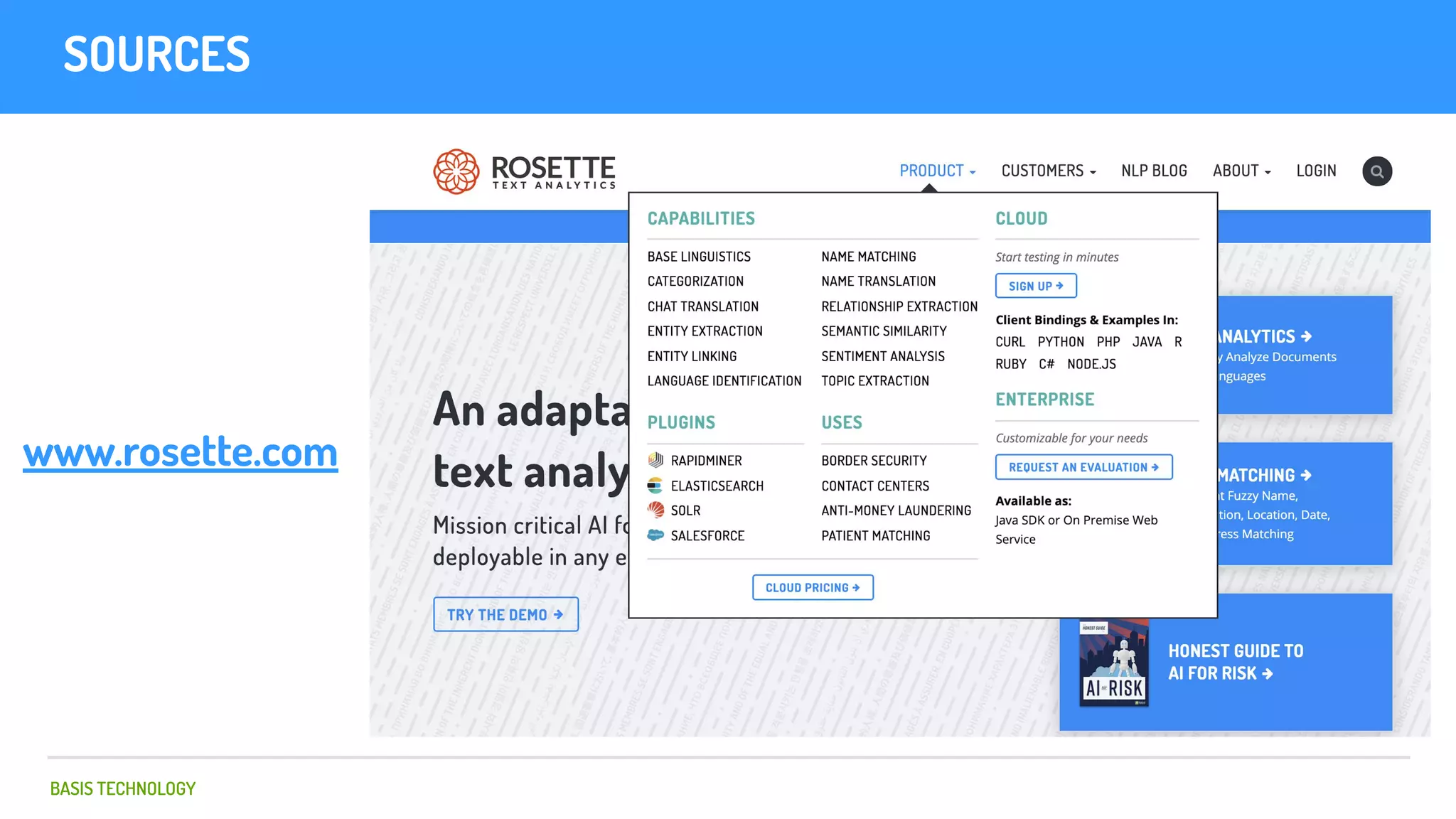Click the RapidMiner plugin icon
Screen dimensions: 1456x819
(x=655, y=460)
